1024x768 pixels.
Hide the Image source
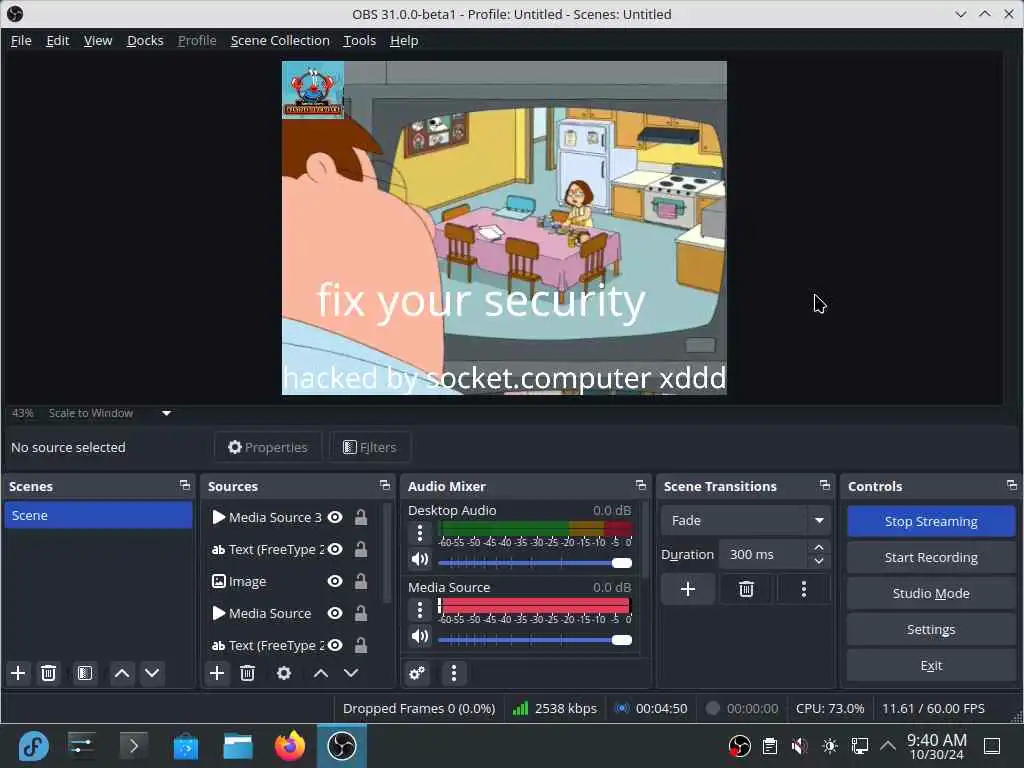[335, 581]
